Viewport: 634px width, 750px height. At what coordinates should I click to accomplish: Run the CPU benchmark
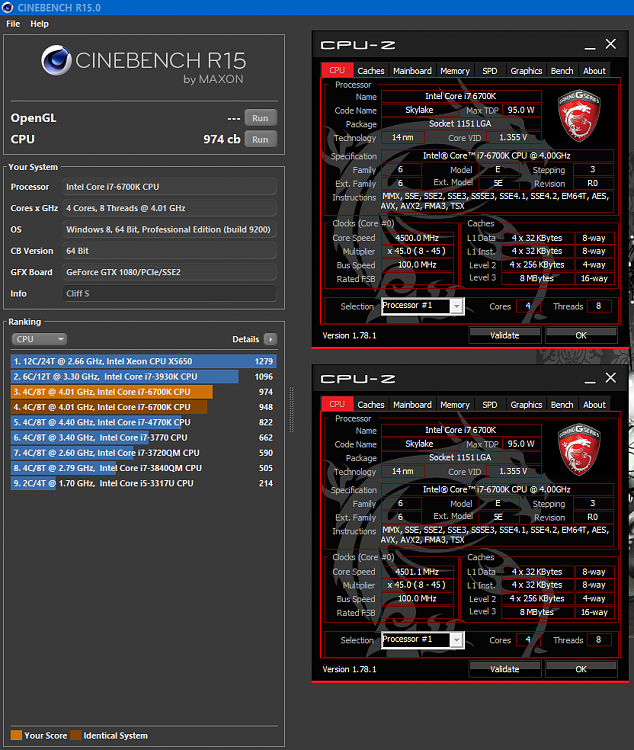(260, 139)
